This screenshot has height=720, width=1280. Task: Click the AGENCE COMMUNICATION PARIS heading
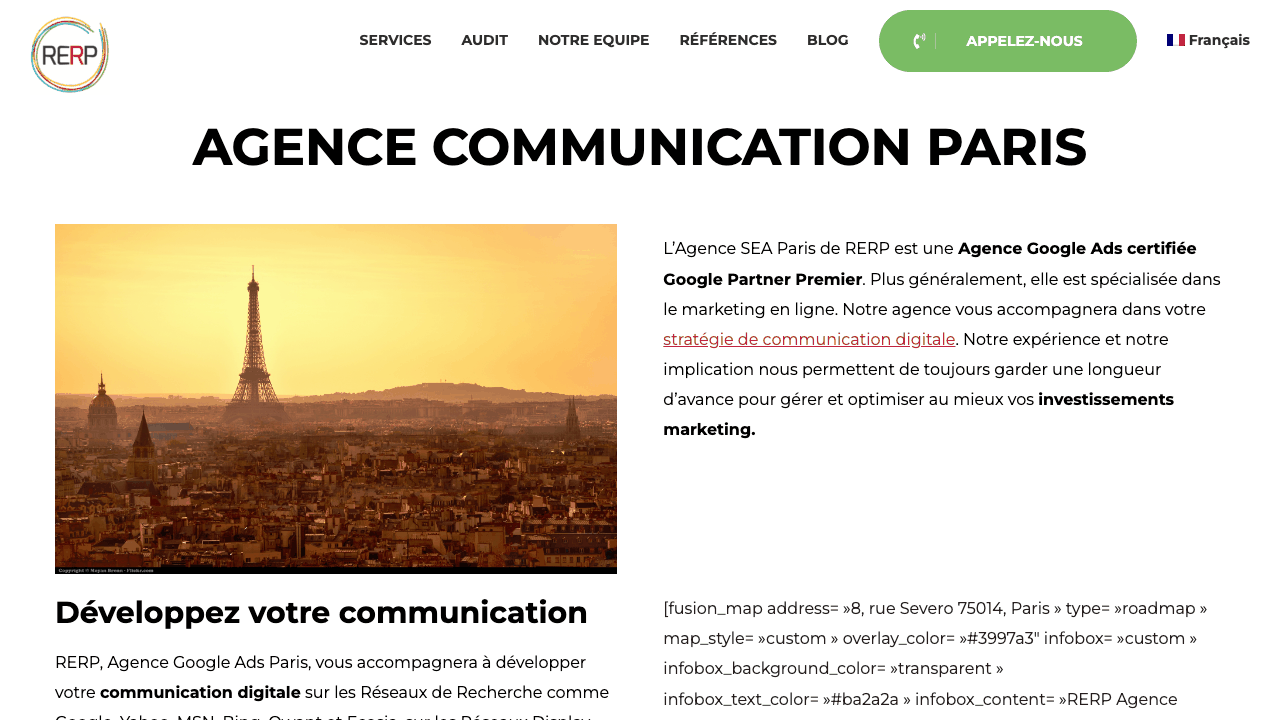point(640,147)
